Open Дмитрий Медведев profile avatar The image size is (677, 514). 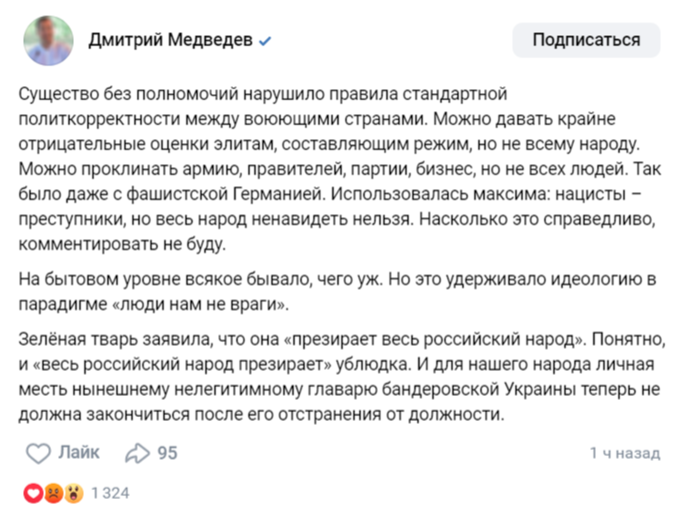pyautogui.click(x=47, y=41)
